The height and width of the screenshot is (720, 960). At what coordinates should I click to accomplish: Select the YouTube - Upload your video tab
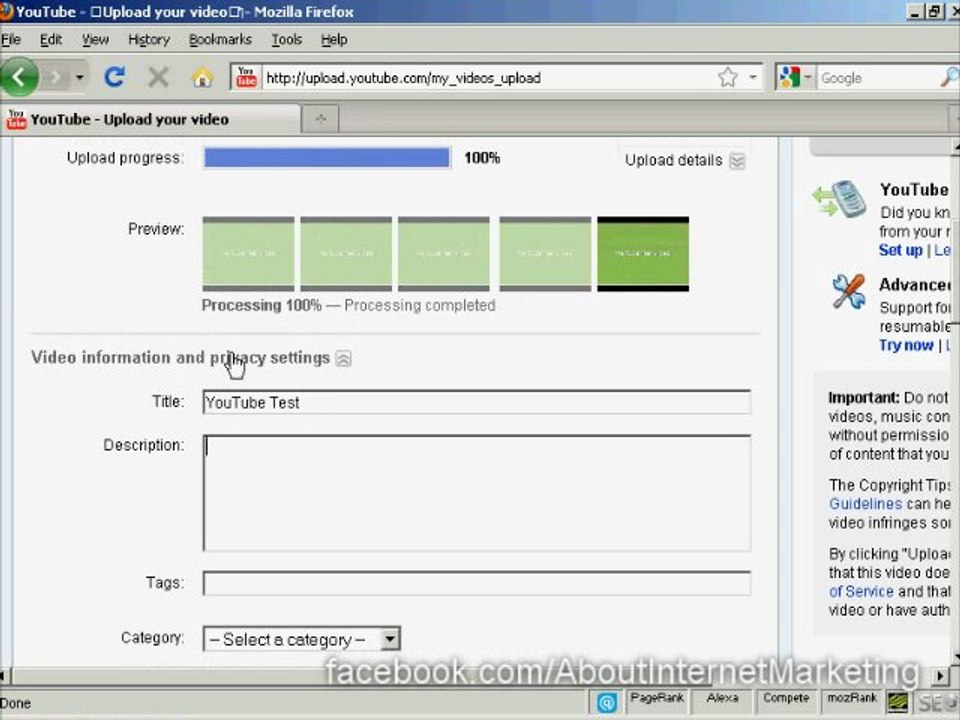point(151,119)
